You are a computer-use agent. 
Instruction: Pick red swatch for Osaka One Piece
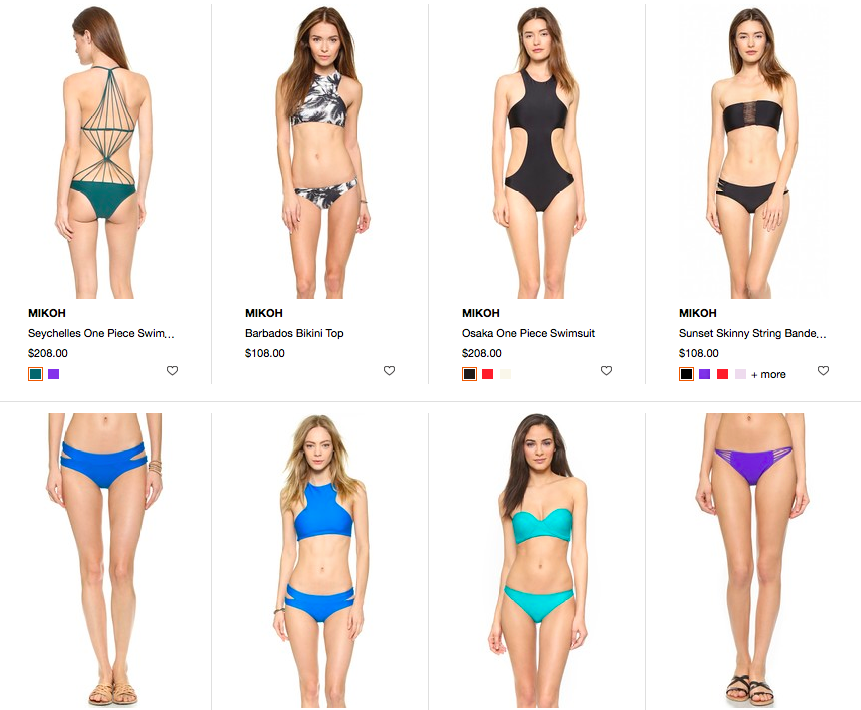click(x=488, y=374)
